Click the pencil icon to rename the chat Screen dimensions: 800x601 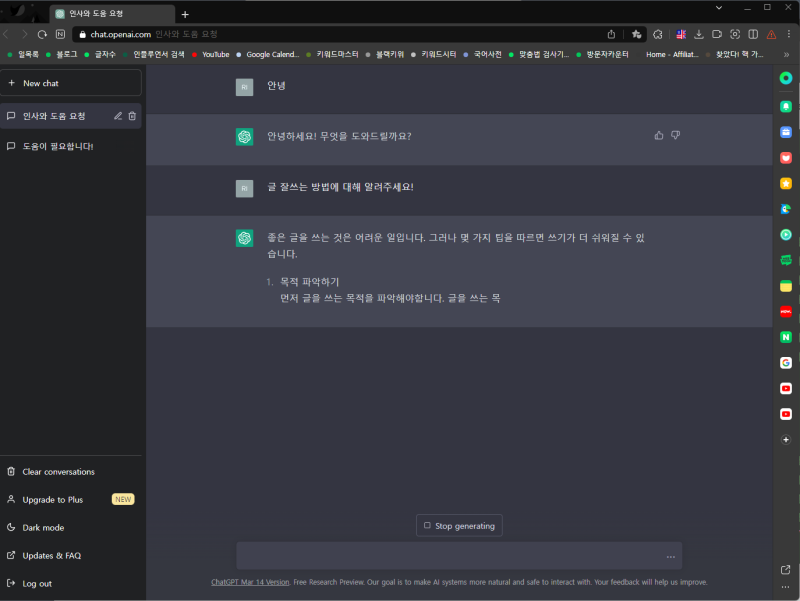click(x=117, y=115)
